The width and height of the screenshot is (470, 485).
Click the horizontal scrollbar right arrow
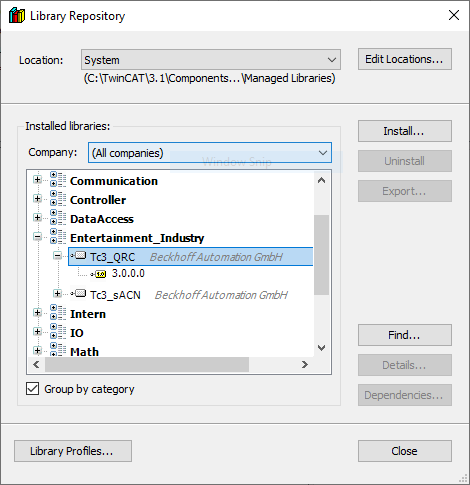coord(305,365)
